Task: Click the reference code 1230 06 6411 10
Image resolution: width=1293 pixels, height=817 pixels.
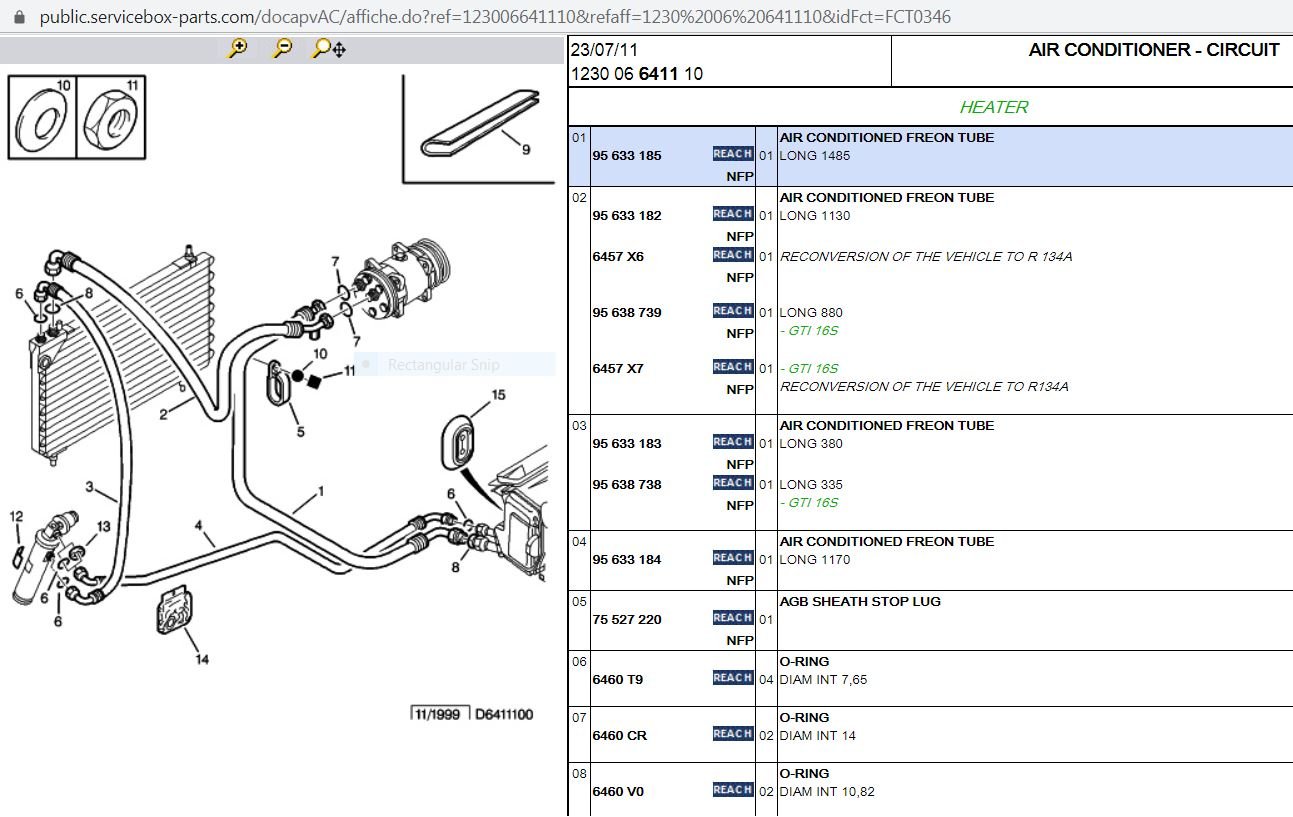Action: (x=637, y=74)
